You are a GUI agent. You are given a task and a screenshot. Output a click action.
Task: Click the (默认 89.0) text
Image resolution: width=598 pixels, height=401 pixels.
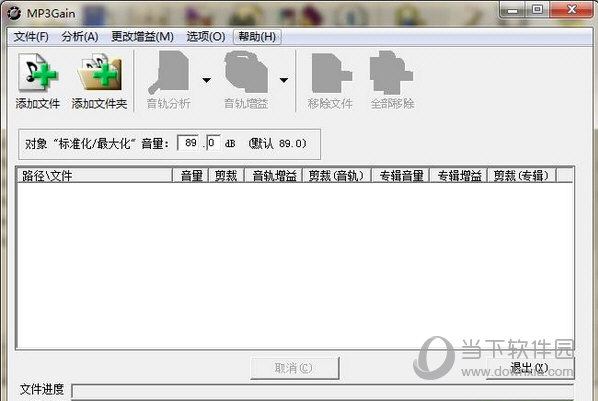point(277,143)
